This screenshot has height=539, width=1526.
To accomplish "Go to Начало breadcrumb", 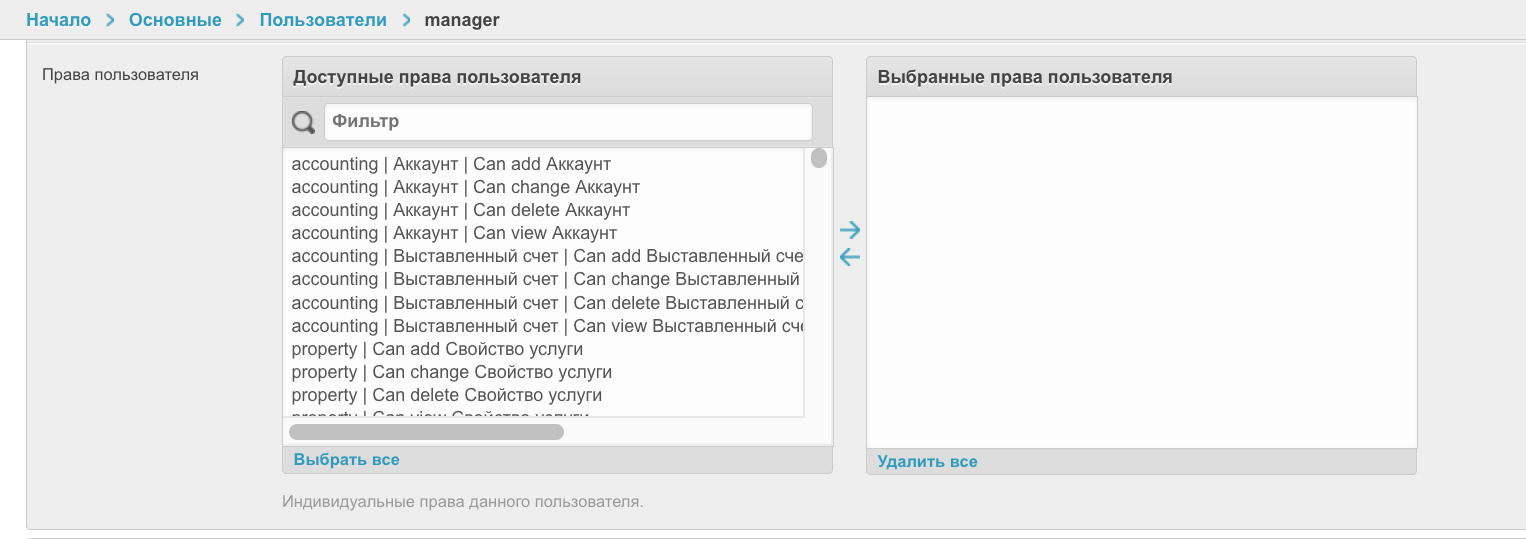I will 58,20.
